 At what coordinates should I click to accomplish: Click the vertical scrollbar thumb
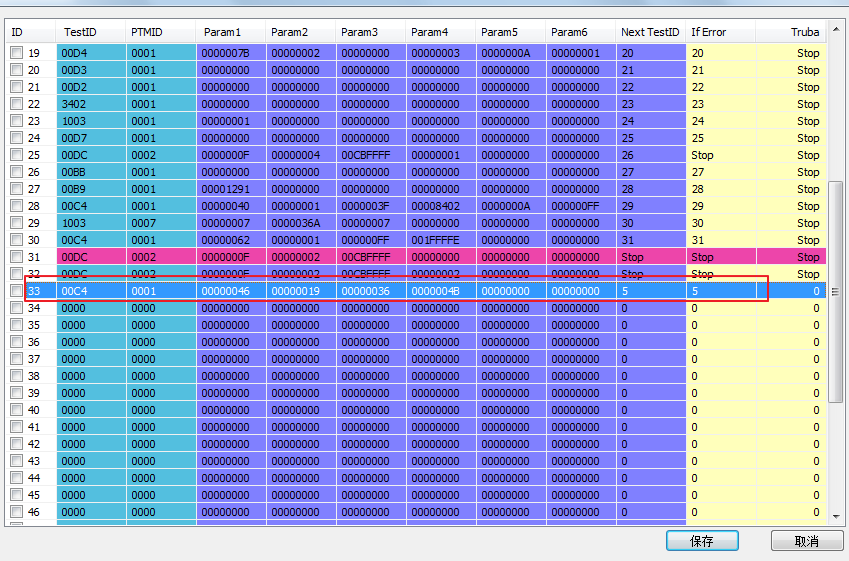point(836,292)
